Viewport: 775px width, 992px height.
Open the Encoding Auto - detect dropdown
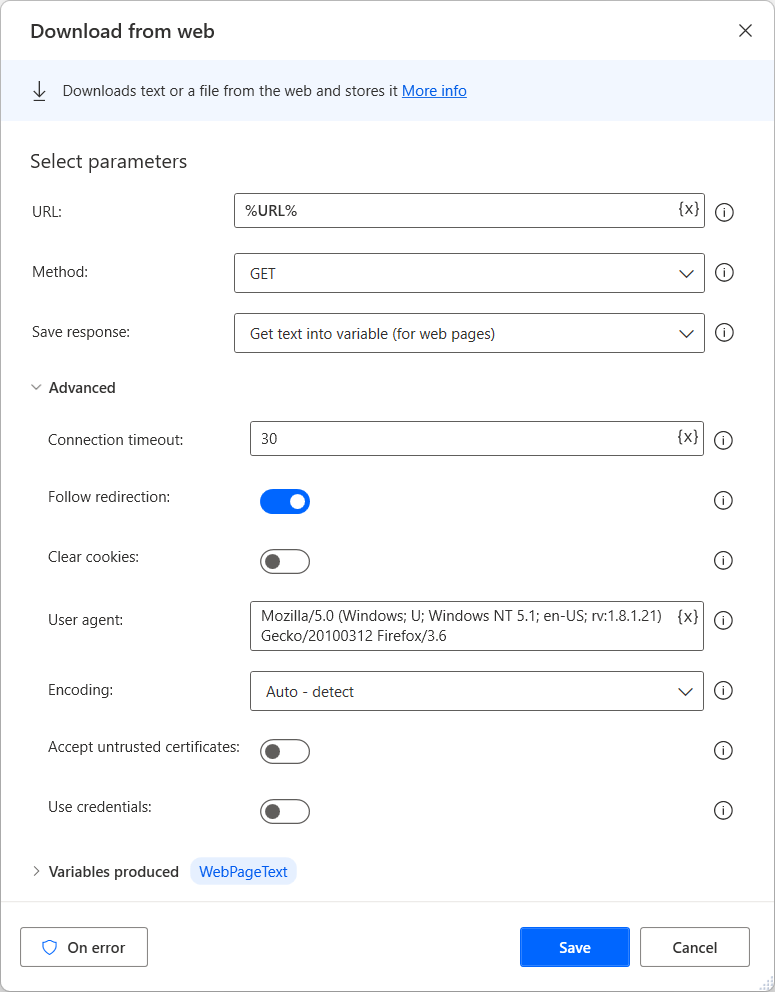(x=476, y=691)
